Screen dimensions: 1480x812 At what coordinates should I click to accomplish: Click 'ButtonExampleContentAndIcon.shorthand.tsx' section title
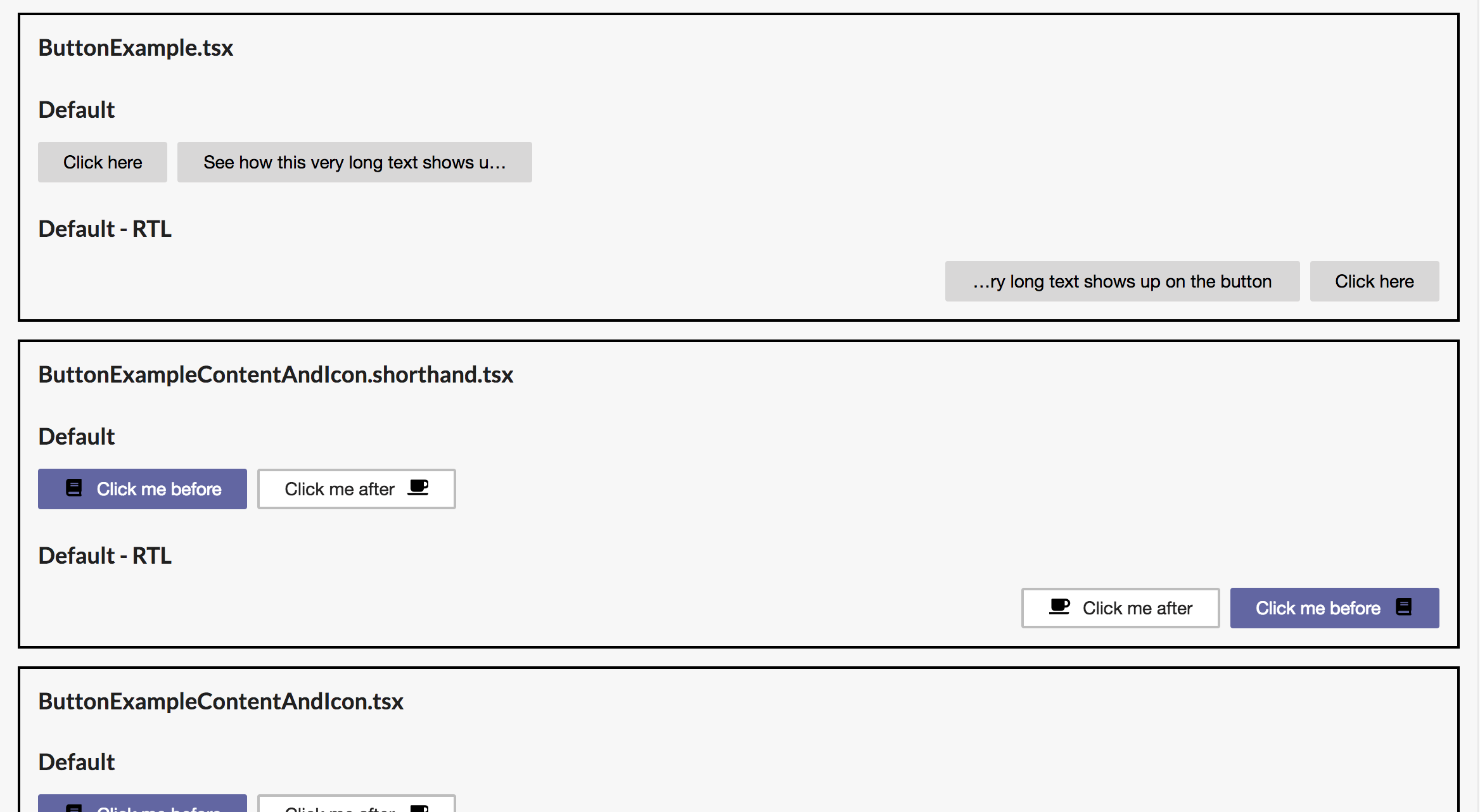(x=276, y=375)
